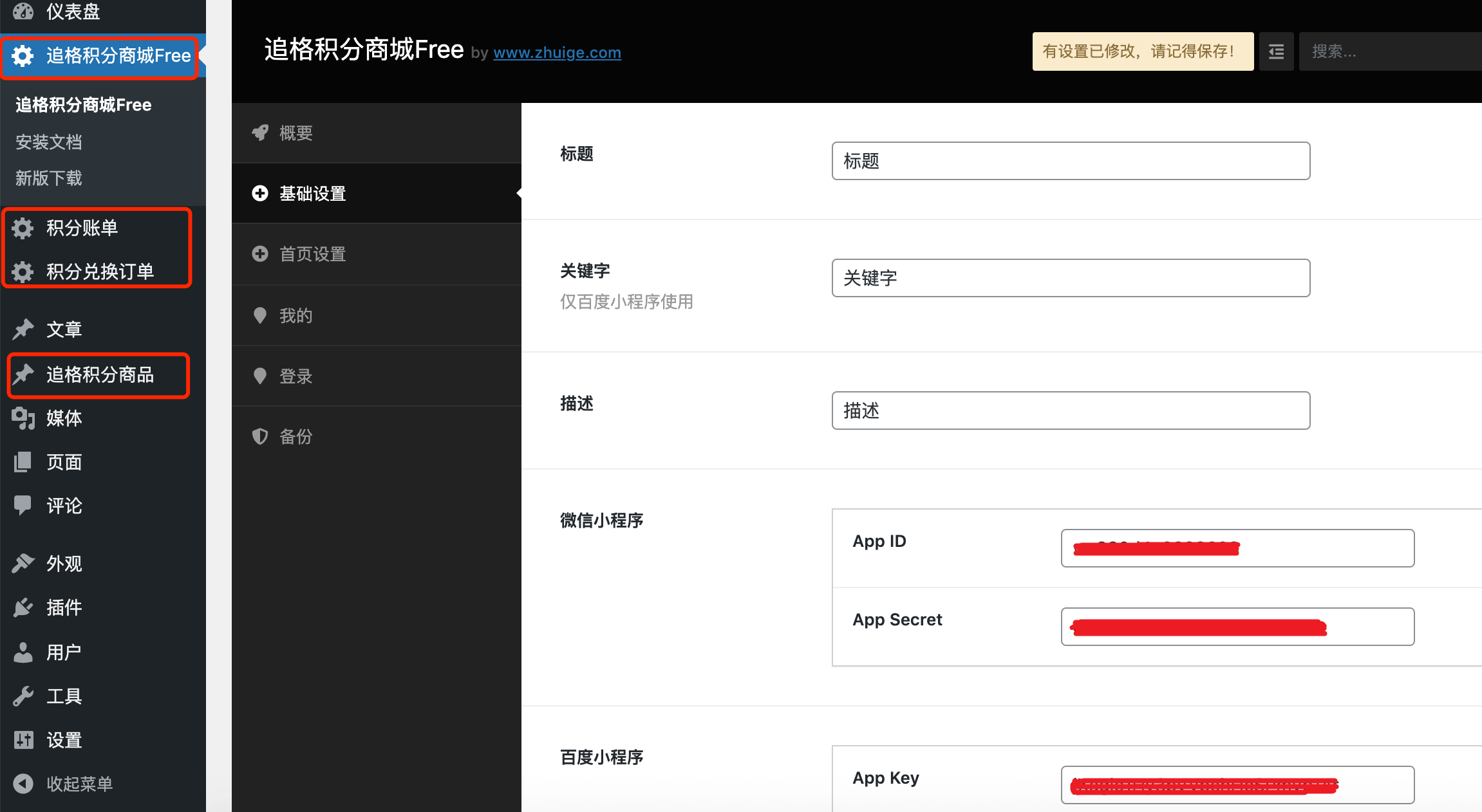The height and width of the screenshot is (812, 1482).
Task: Click the 关键字 keywords input field
Action: pos(1071,278)
